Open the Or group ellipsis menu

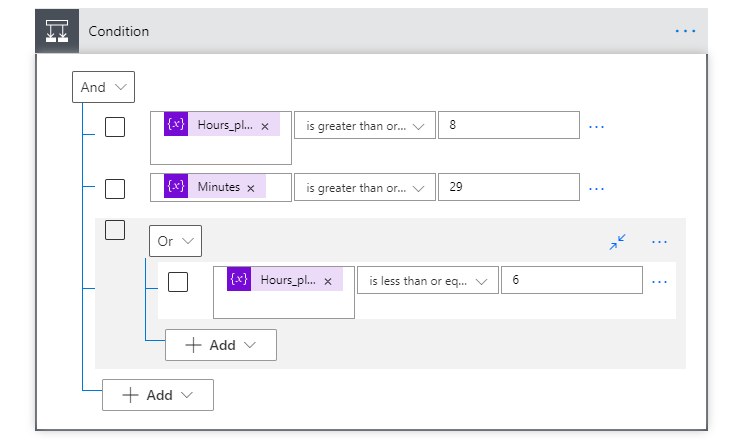(660, 242)
